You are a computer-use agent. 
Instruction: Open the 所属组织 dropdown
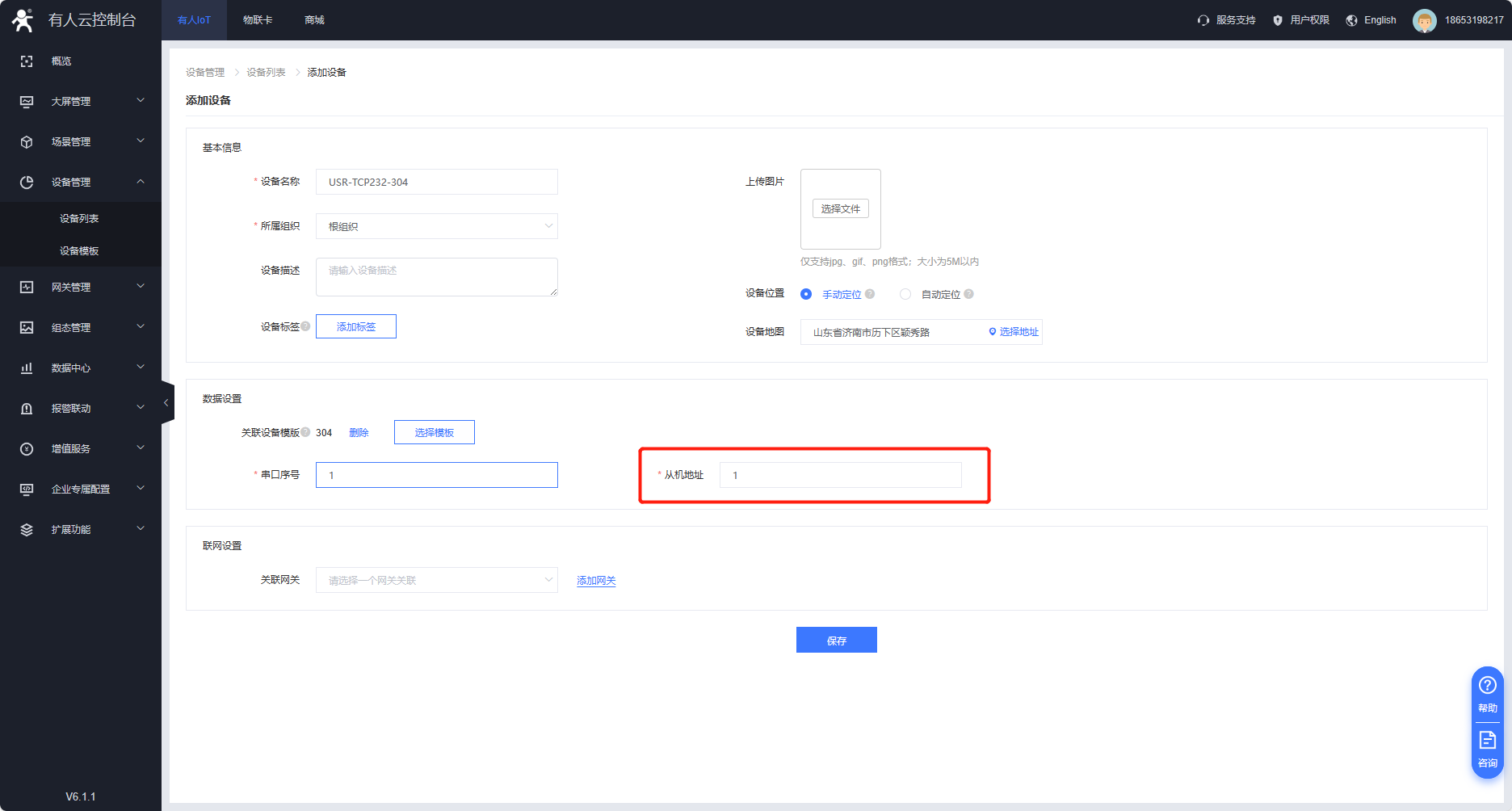436,226
